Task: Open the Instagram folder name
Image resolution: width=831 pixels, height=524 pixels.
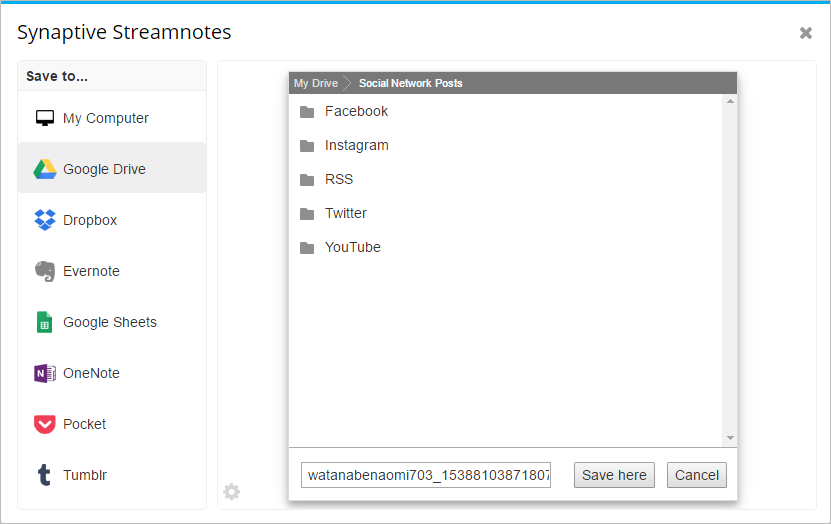Action: (x=357, y=145)
